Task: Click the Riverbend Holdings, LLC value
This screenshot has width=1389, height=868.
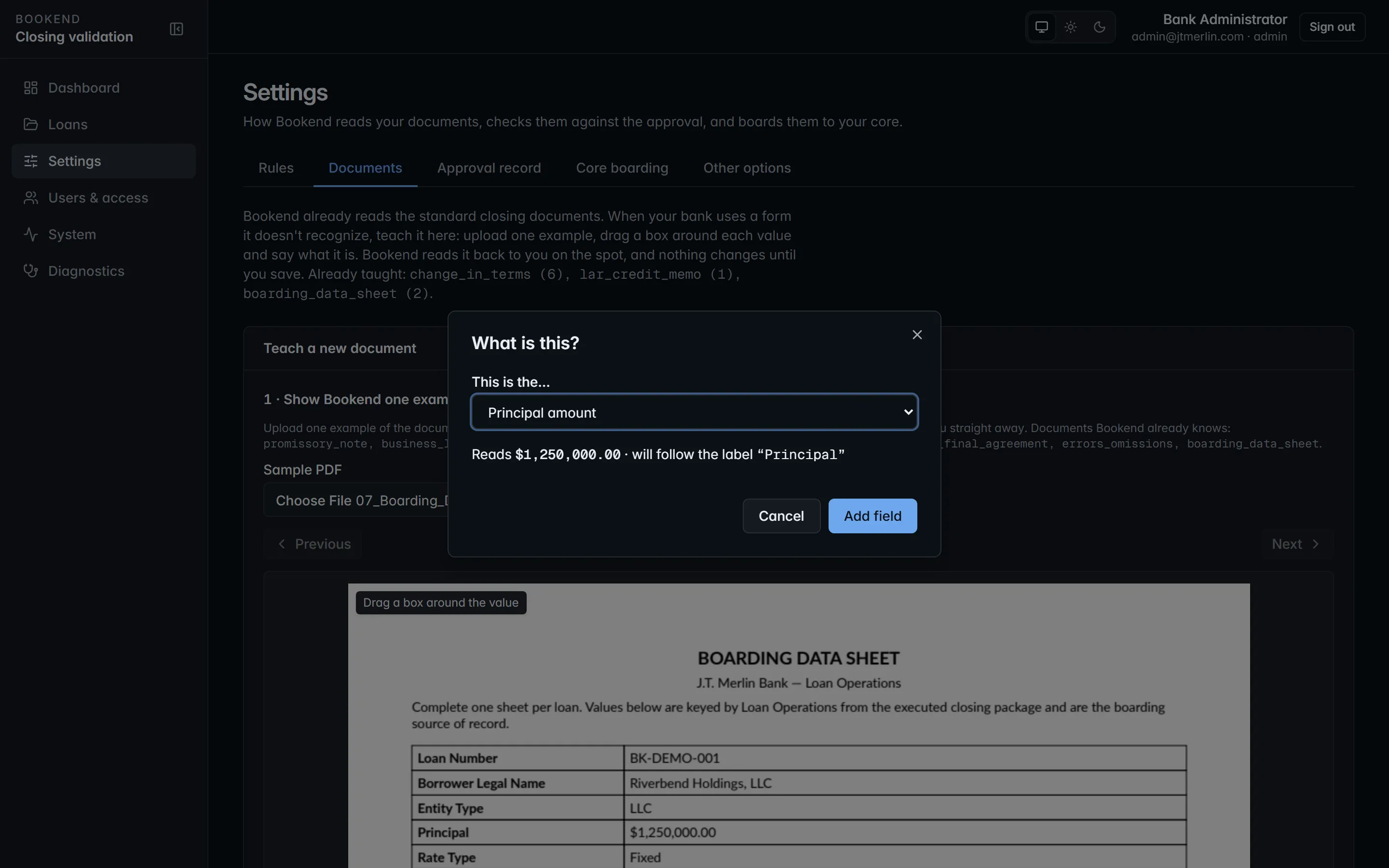Action: tap(700, 784)
